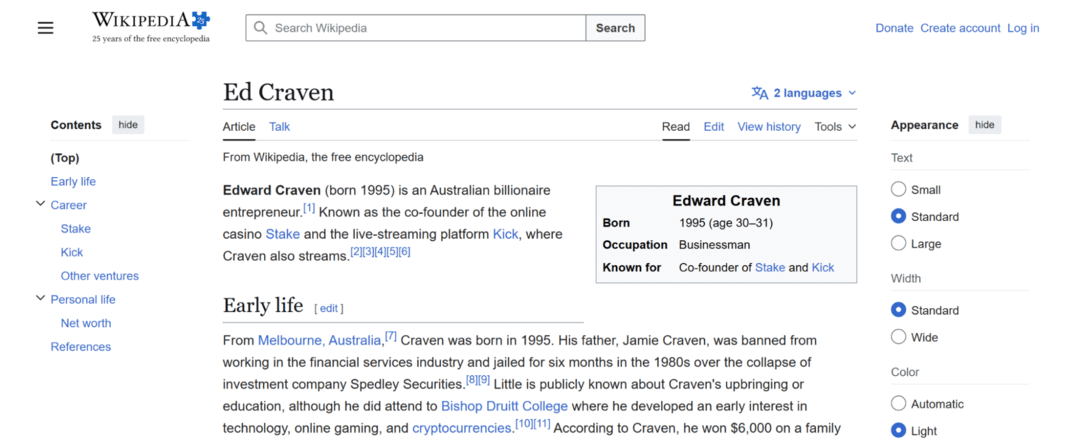Open the View history tab

click(x=769, y=127)
